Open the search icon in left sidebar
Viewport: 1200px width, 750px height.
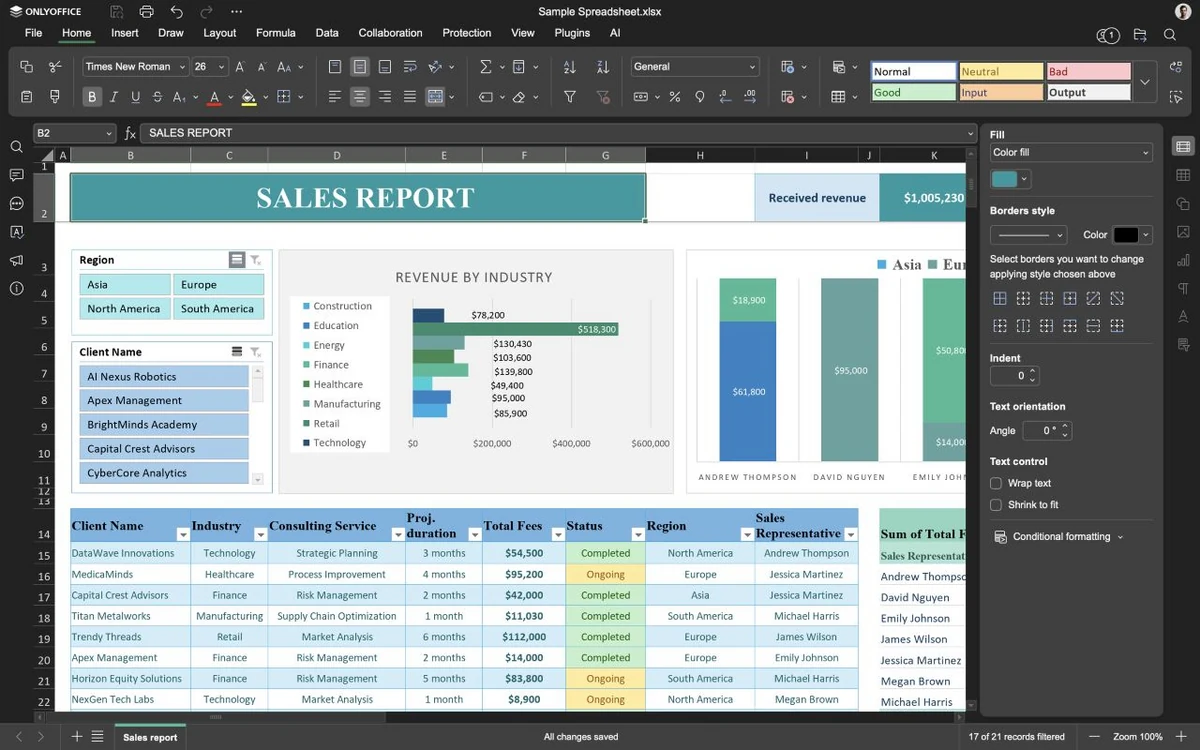(16, 147)
